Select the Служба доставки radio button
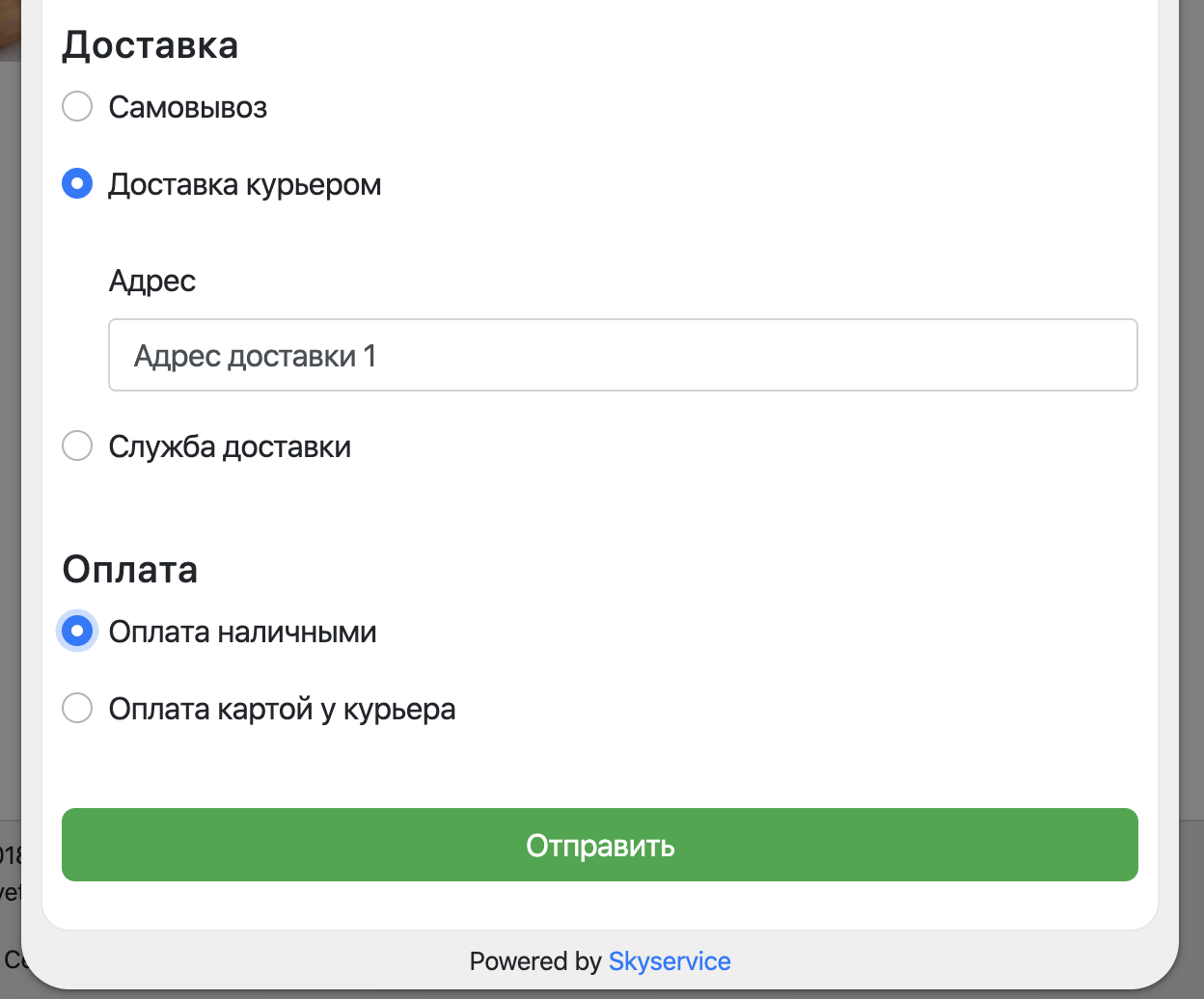The height and width of the screenshot is (999, 1204). 77,445
